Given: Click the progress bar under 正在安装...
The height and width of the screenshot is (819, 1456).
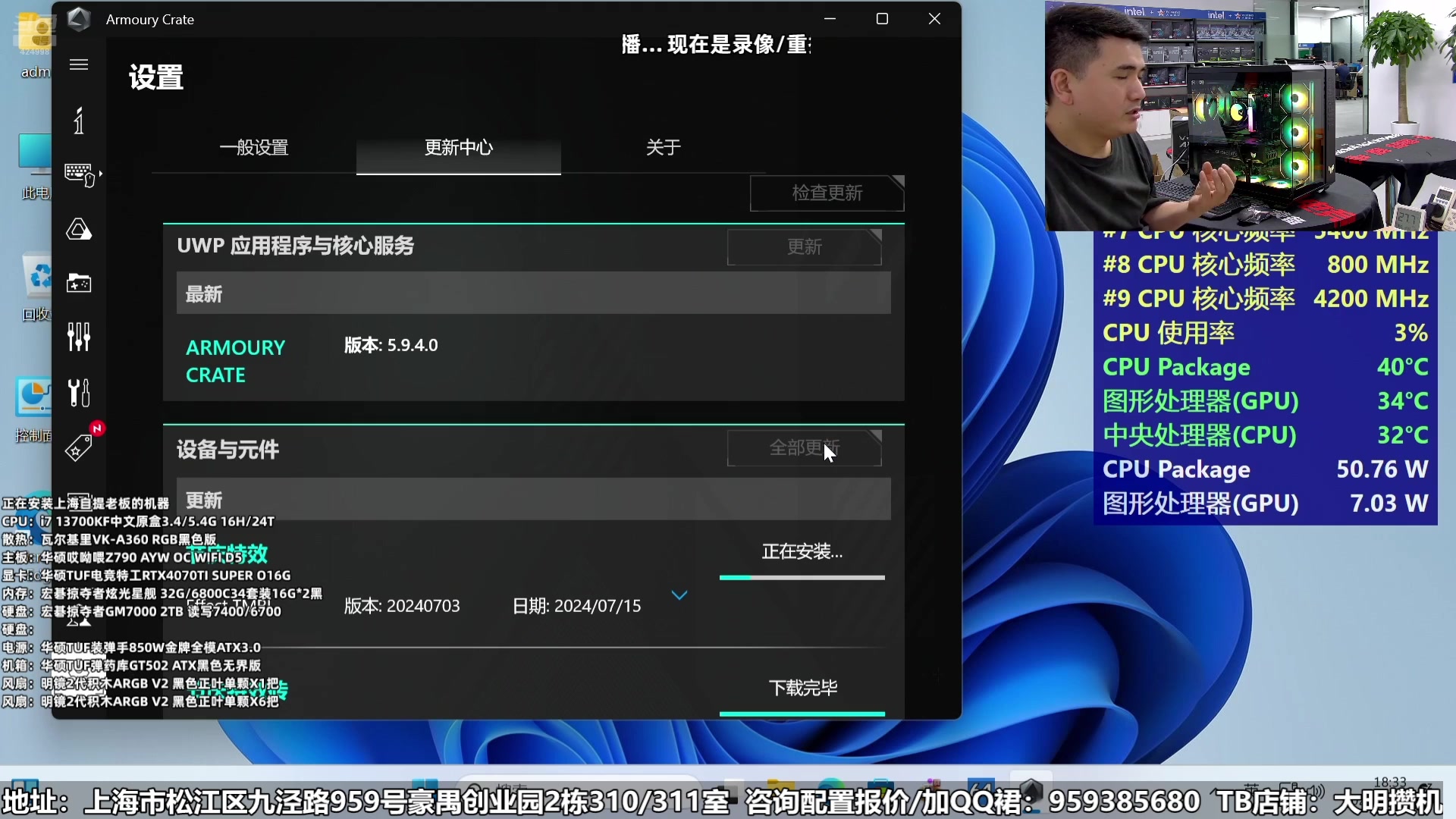Looking at the screenshot, I should point(802,578).
